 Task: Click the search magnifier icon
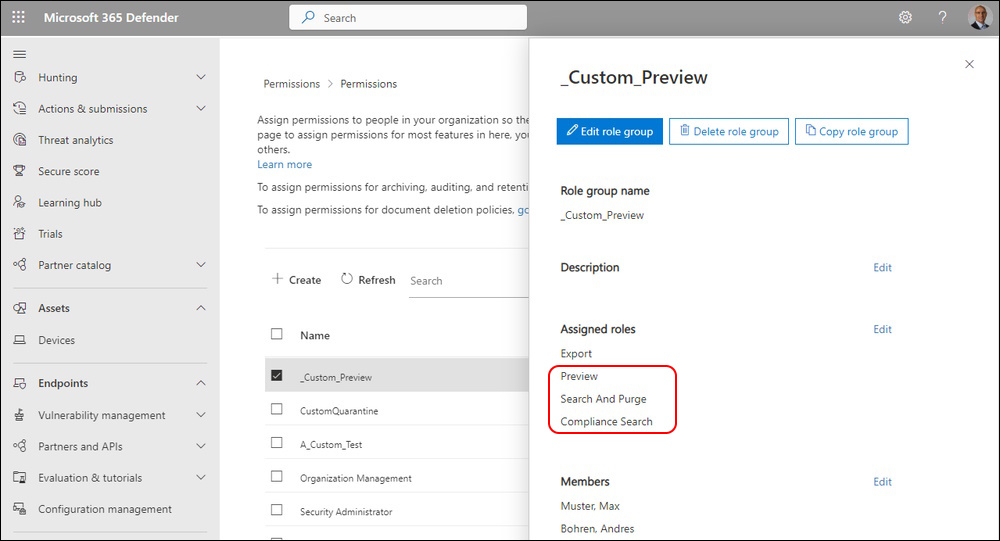tap(308, 17)
